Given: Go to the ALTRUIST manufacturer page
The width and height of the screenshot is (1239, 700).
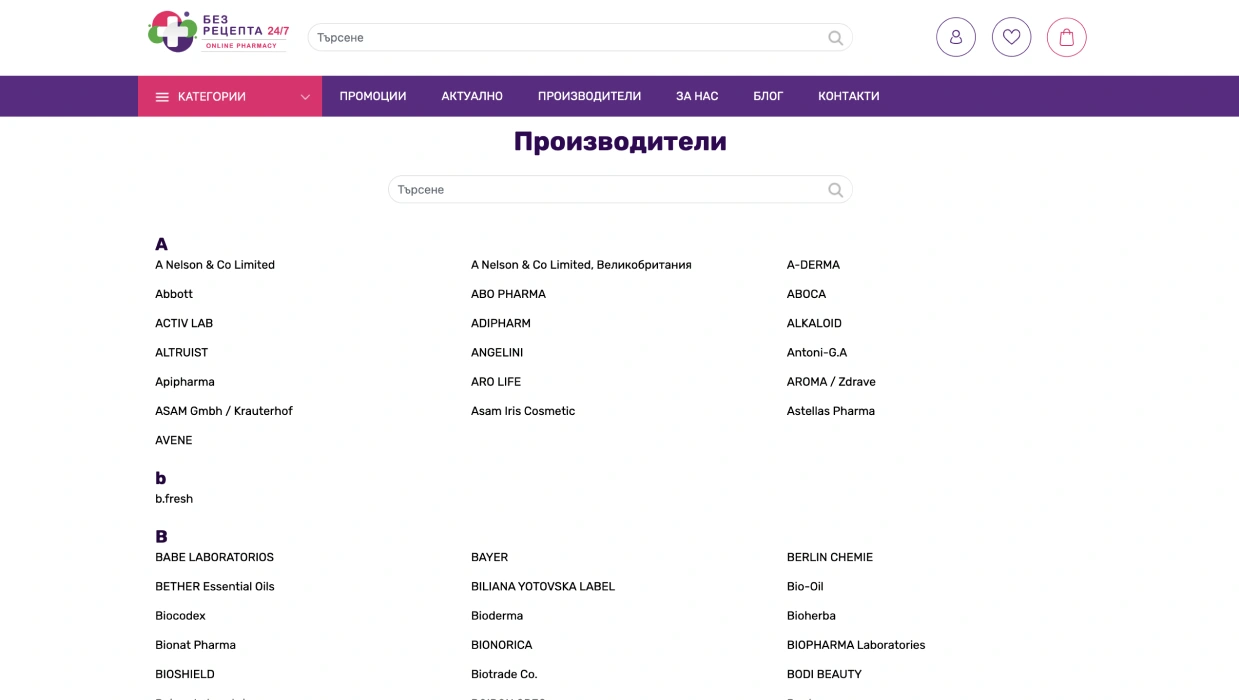Looking at the screenshot, I should pos(181,352).
